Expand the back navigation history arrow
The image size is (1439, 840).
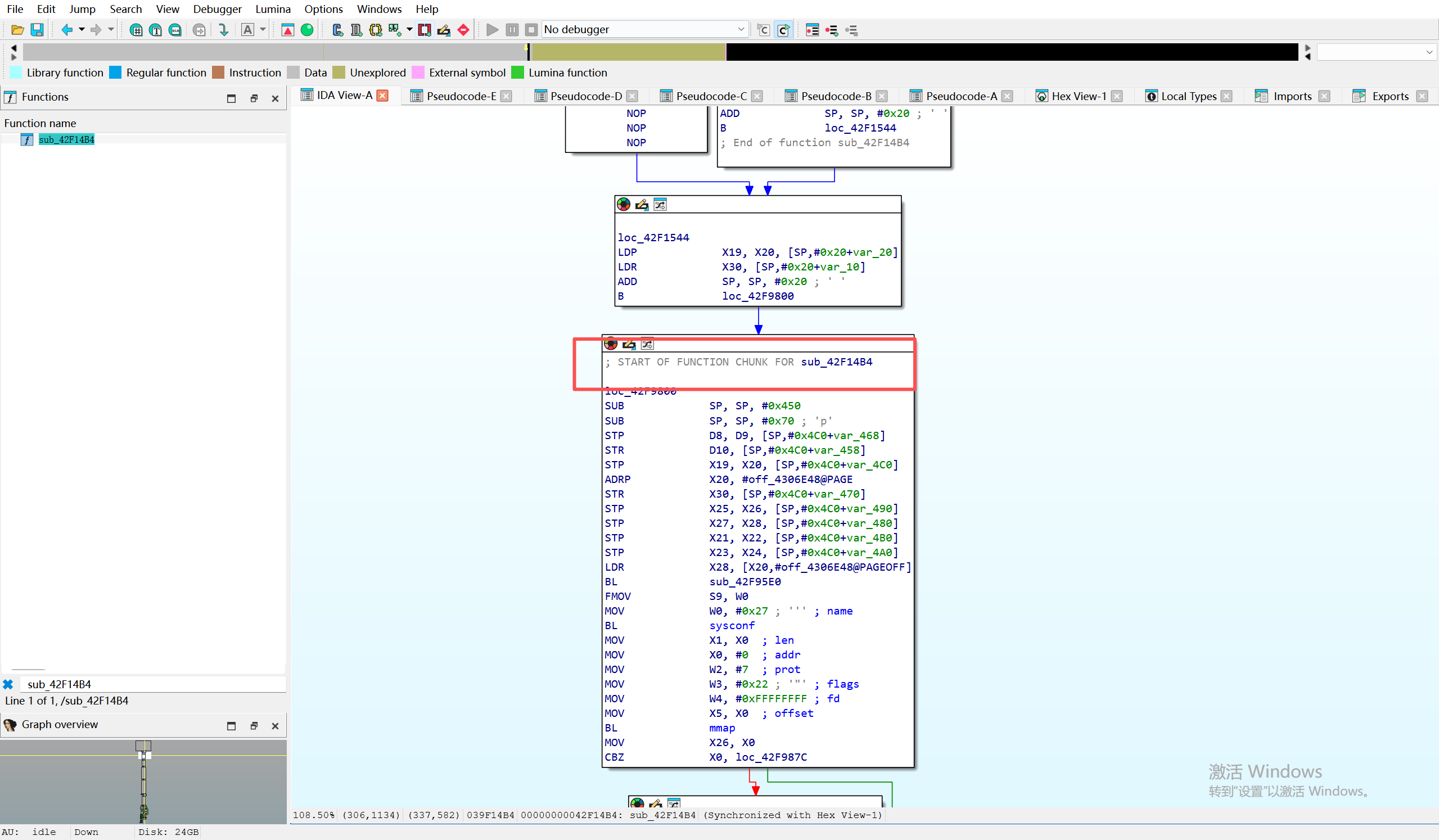(82, 30)
